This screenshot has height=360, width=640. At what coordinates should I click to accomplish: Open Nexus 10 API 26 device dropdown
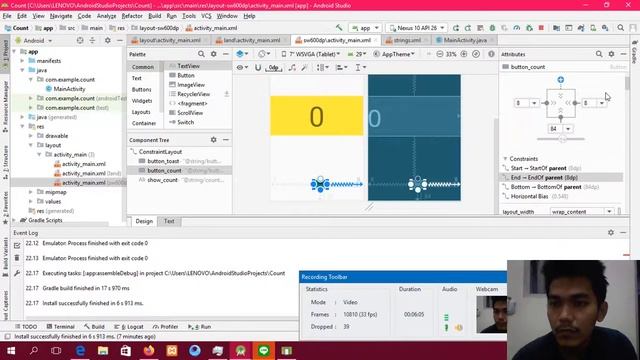(416, 28)
